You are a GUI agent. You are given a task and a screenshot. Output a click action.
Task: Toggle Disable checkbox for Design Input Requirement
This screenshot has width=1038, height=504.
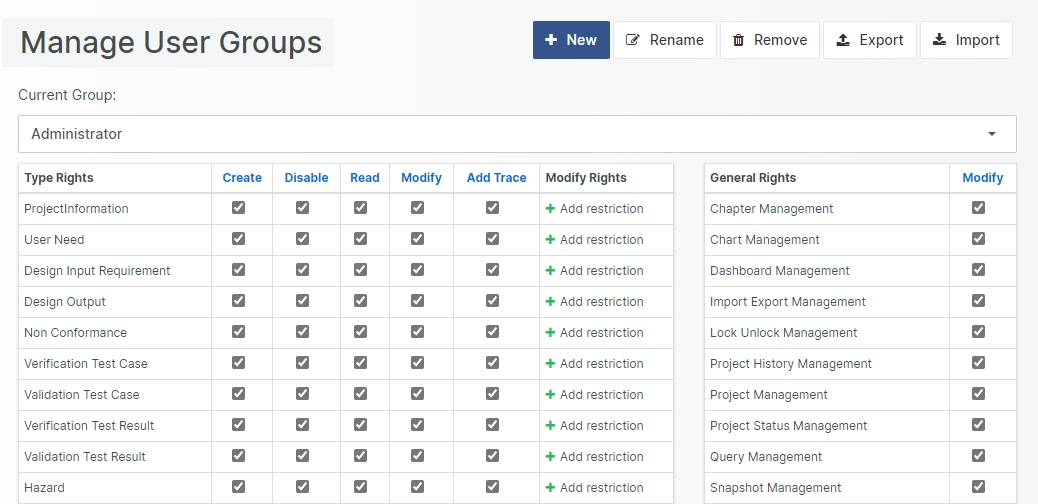pyautogui.click(x=302, y=270)
